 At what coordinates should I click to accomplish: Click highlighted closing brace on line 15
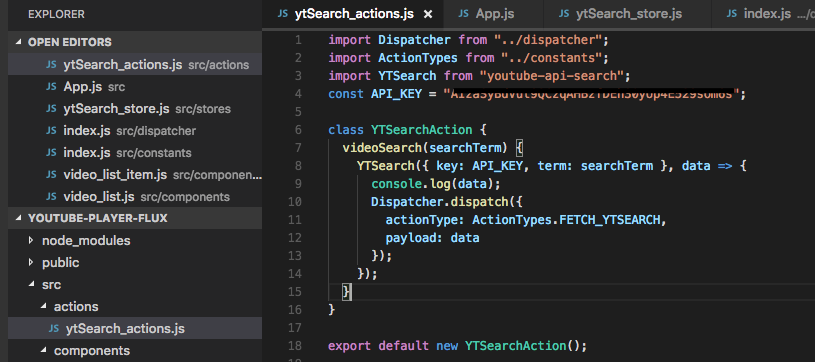coord(347,292)
